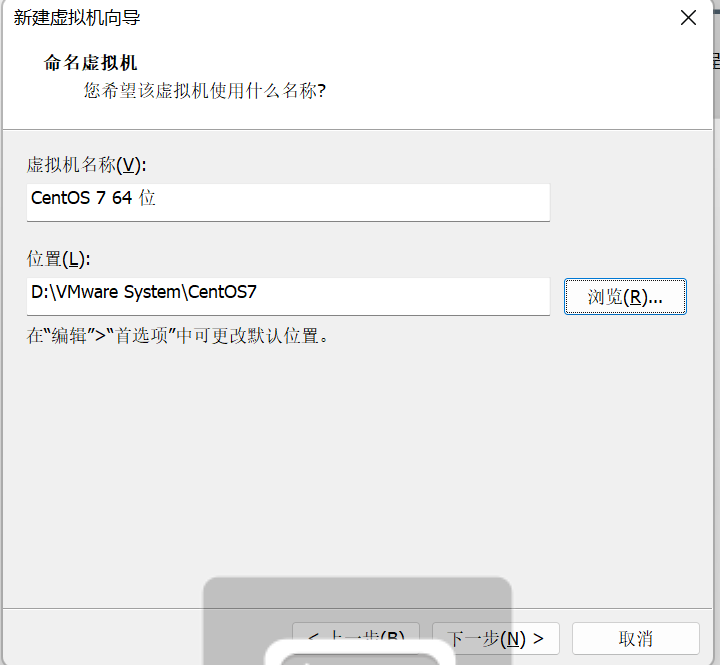Click the location path input field
The image size is (720, 665).
pos(288,296)
